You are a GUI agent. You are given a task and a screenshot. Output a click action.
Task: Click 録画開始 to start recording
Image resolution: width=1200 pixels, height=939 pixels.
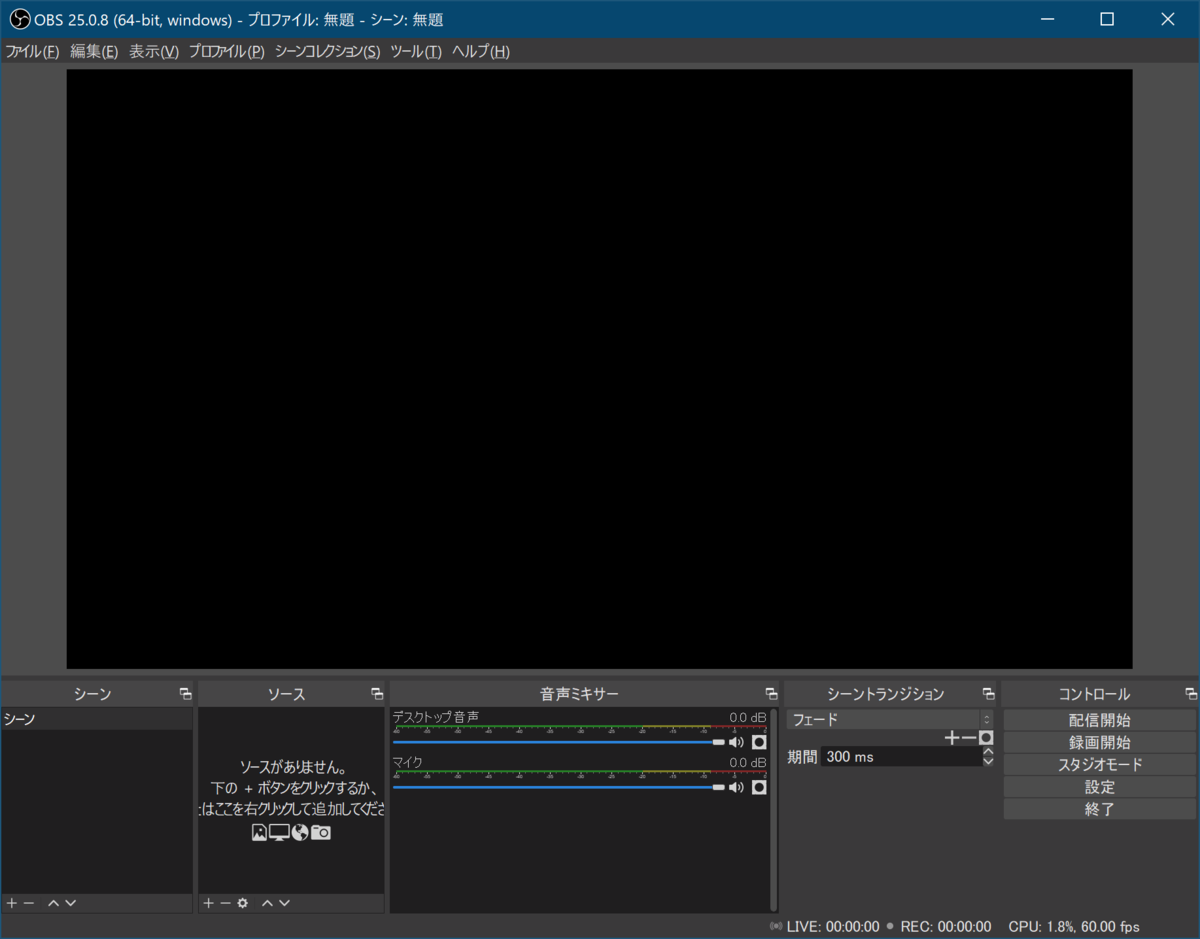[x=1099, y=742]
